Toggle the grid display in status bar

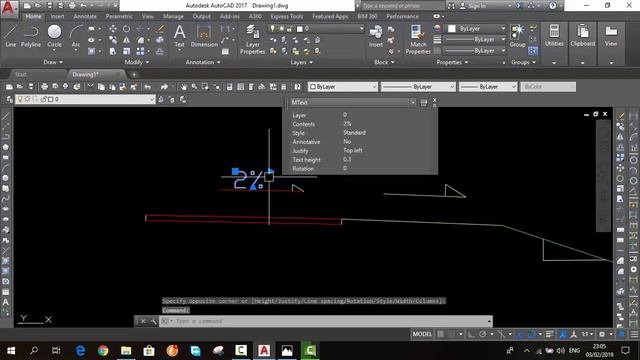click(x=440, y=334)
